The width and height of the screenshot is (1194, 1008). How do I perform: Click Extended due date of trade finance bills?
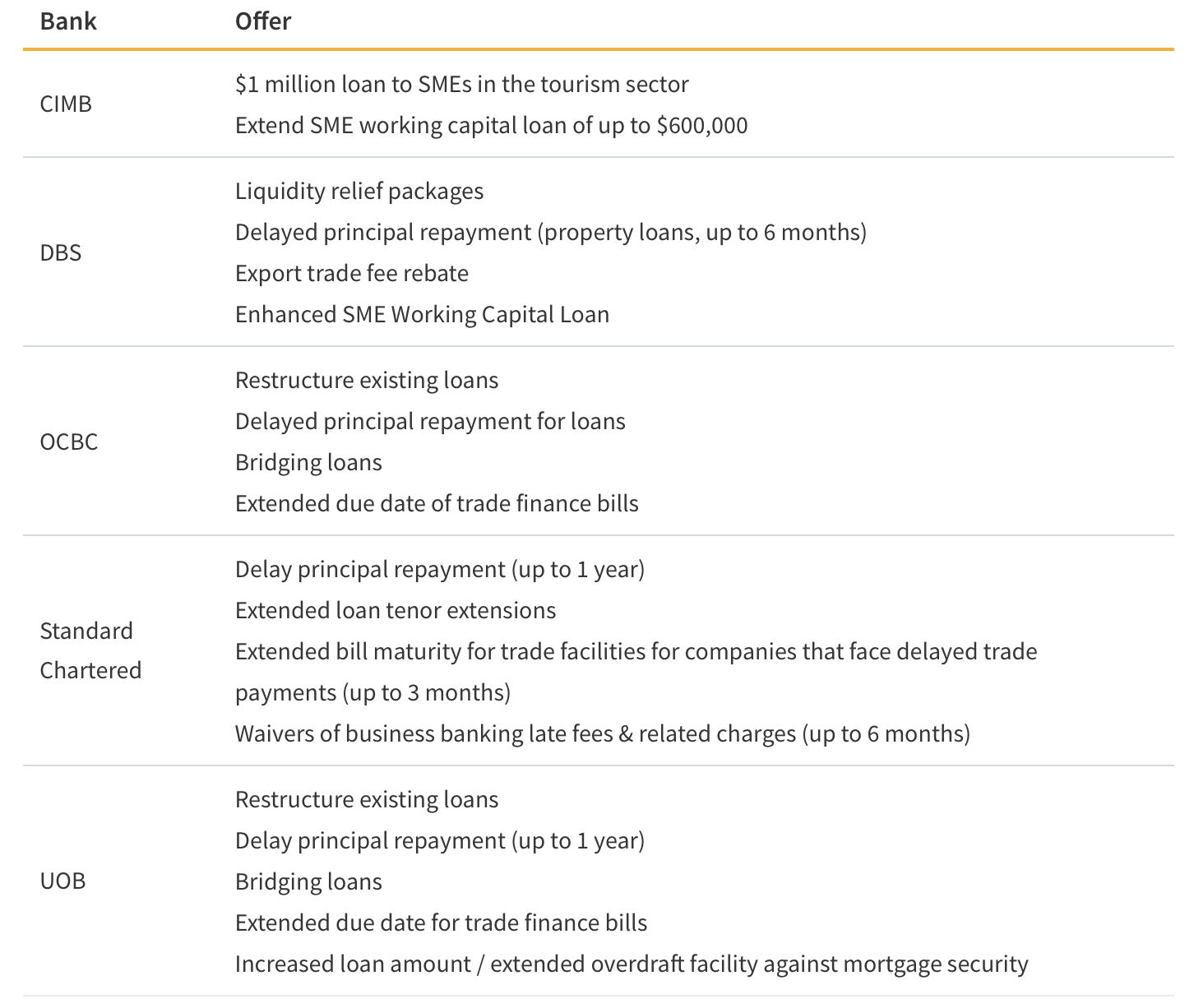click(x=437, y=503)
